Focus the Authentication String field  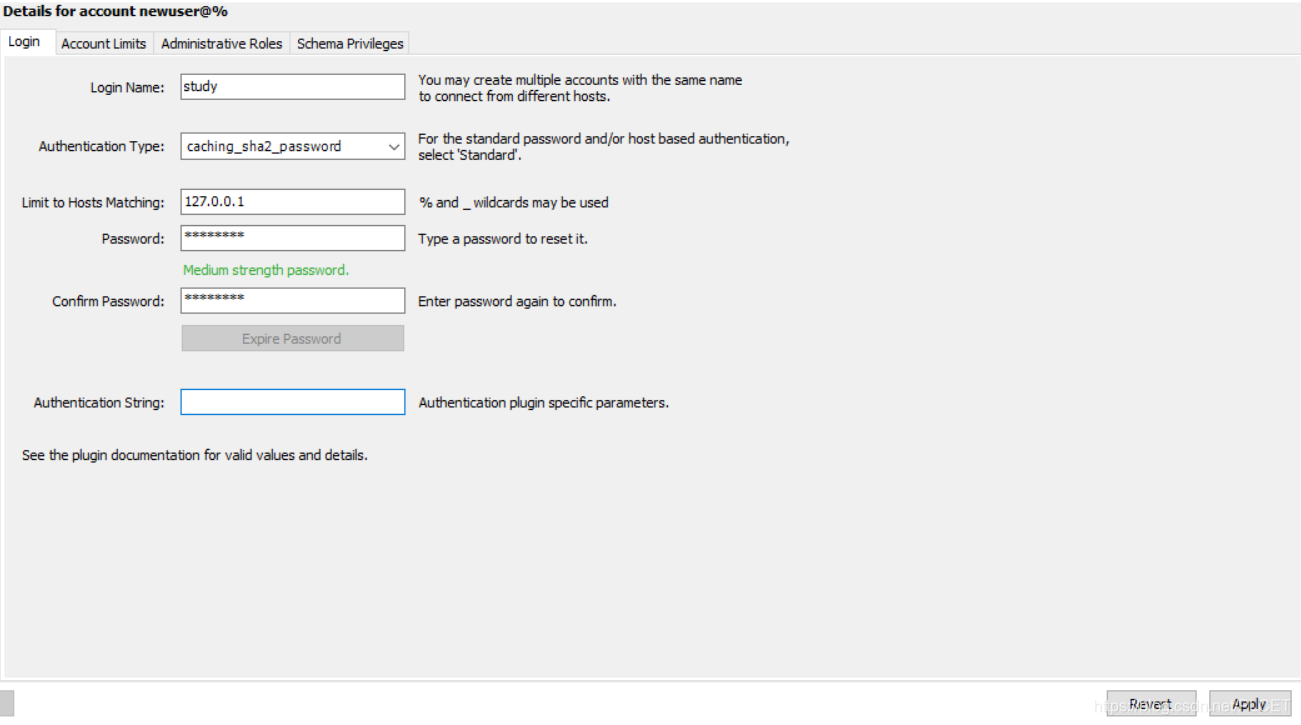pos(293,402)
